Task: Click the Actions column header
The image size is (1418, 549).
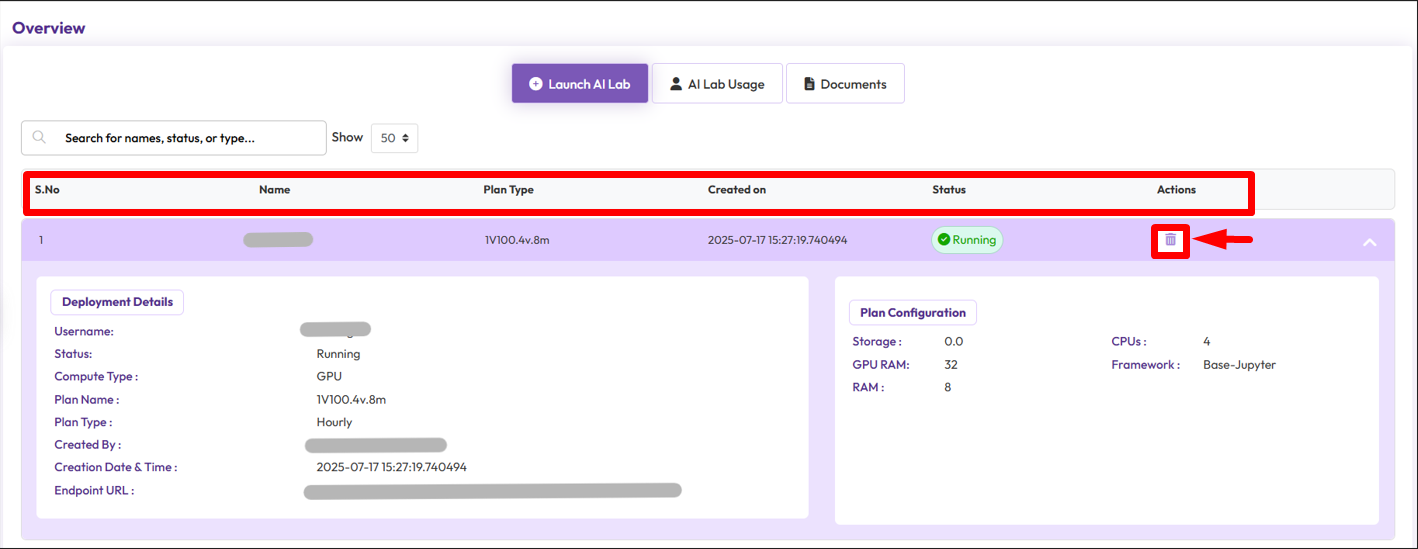Action: click(x=1176, y=190)
